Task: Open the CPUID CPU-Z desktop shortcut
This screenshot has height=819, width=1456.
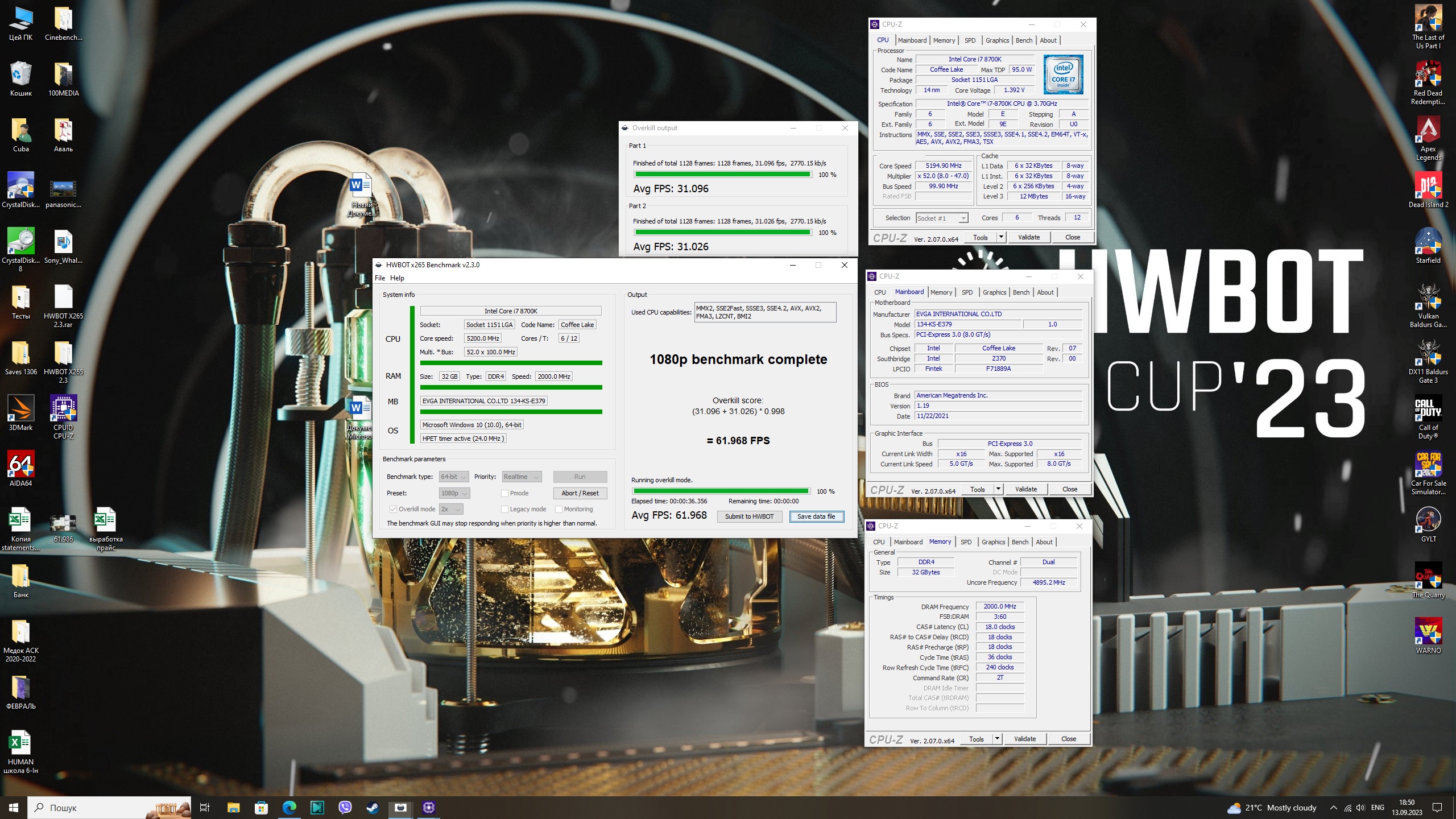Action: point(63,417)
